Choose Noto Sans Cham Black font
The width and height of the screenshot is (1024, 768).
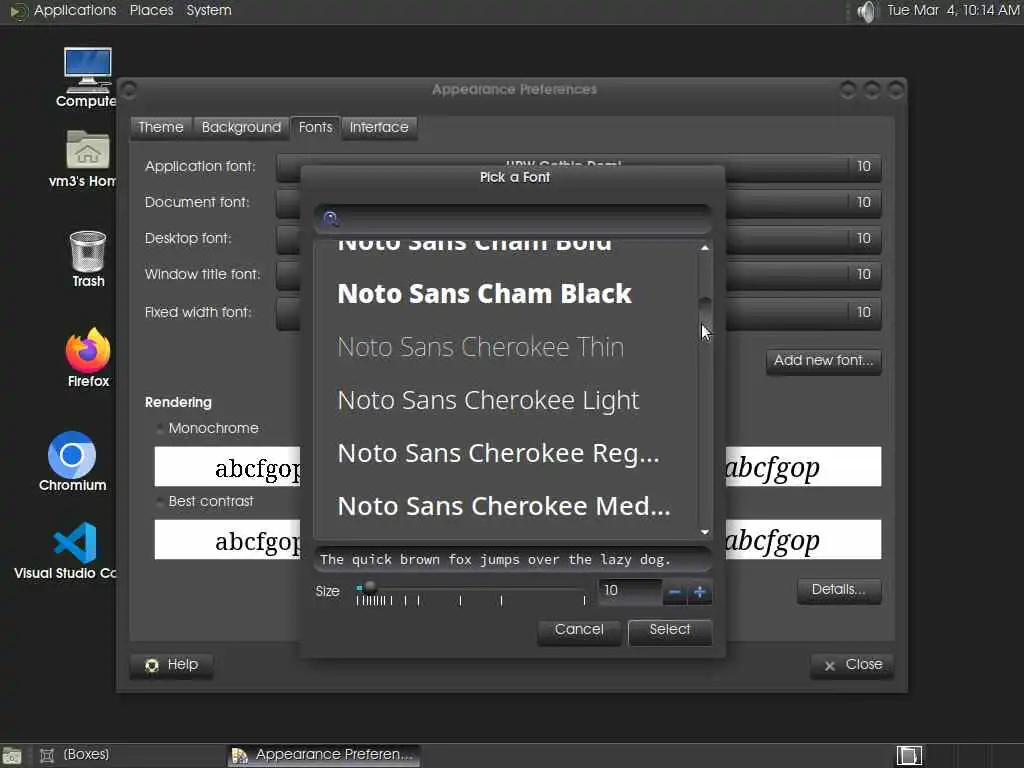click(505, 294)
